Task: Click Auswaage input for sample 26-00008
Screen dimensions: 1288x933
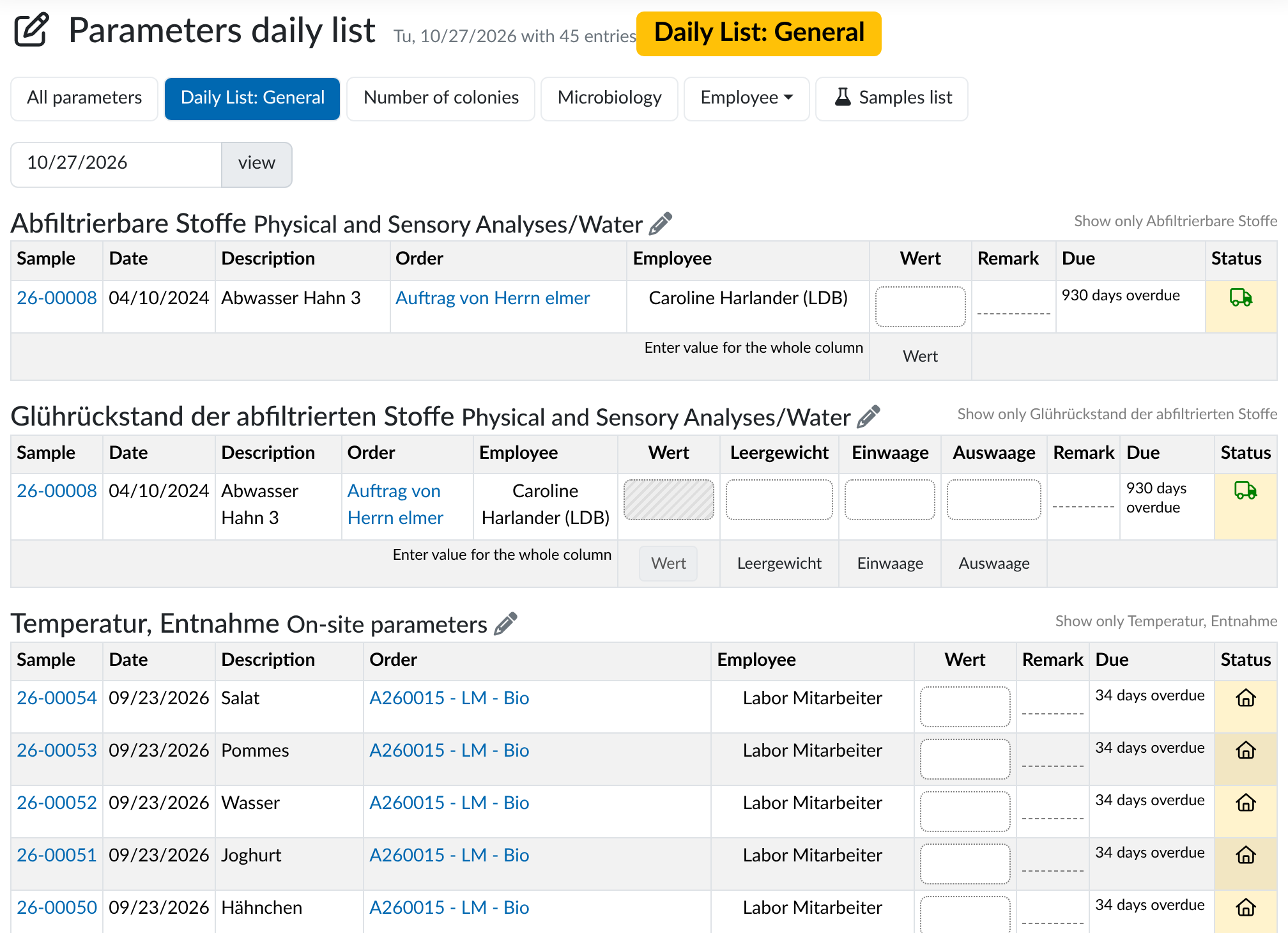Action: [x=994, y=500]
